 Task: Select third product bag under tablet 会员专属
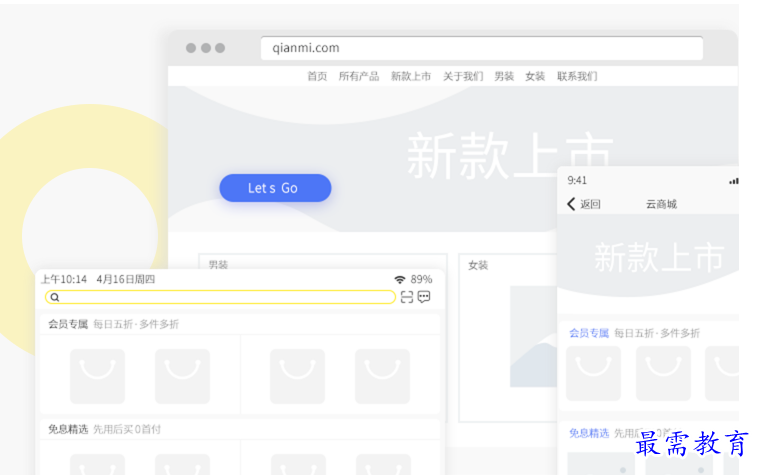(x=297, y=377)
